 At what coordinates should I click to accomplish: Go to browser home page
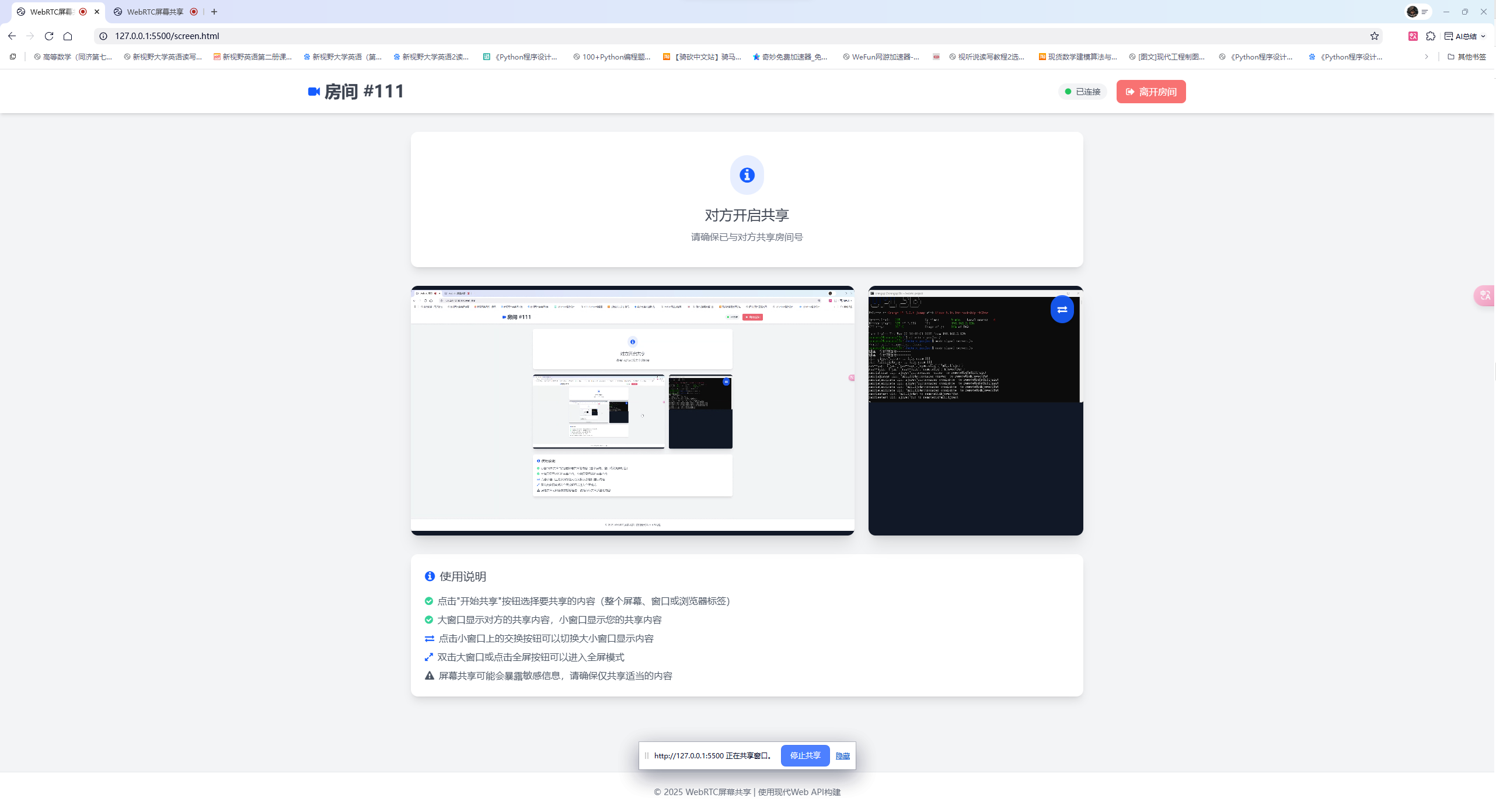[68, 36]
